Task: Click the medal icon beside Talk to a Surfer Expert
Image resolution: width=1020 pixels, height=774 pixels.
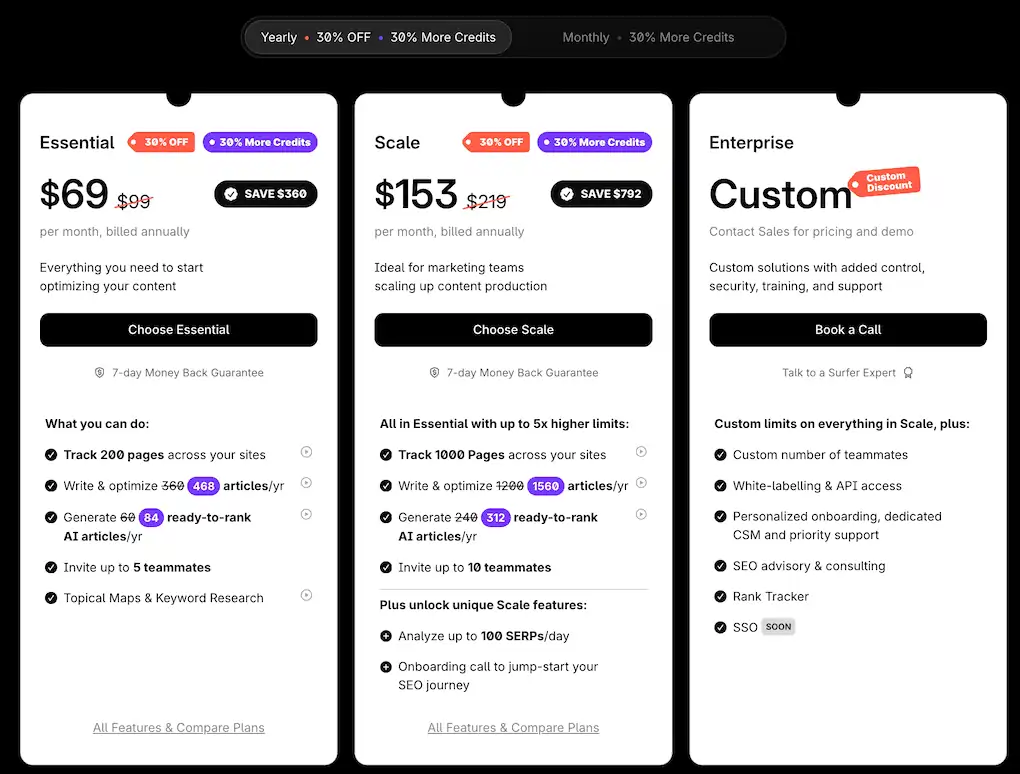Action: (x=908, y=372)
